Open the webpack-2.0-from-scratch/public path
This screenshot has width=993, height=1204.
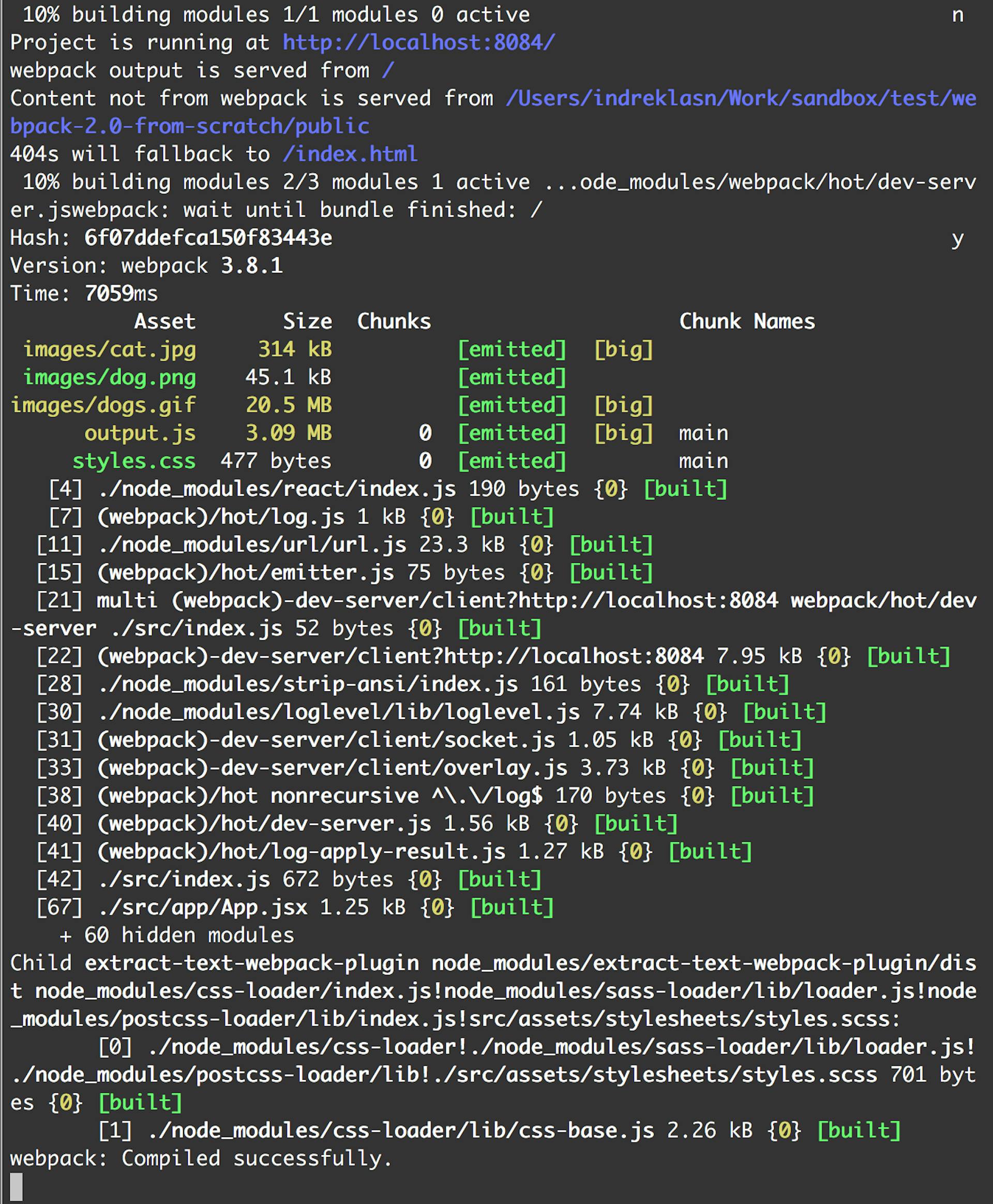189,126
